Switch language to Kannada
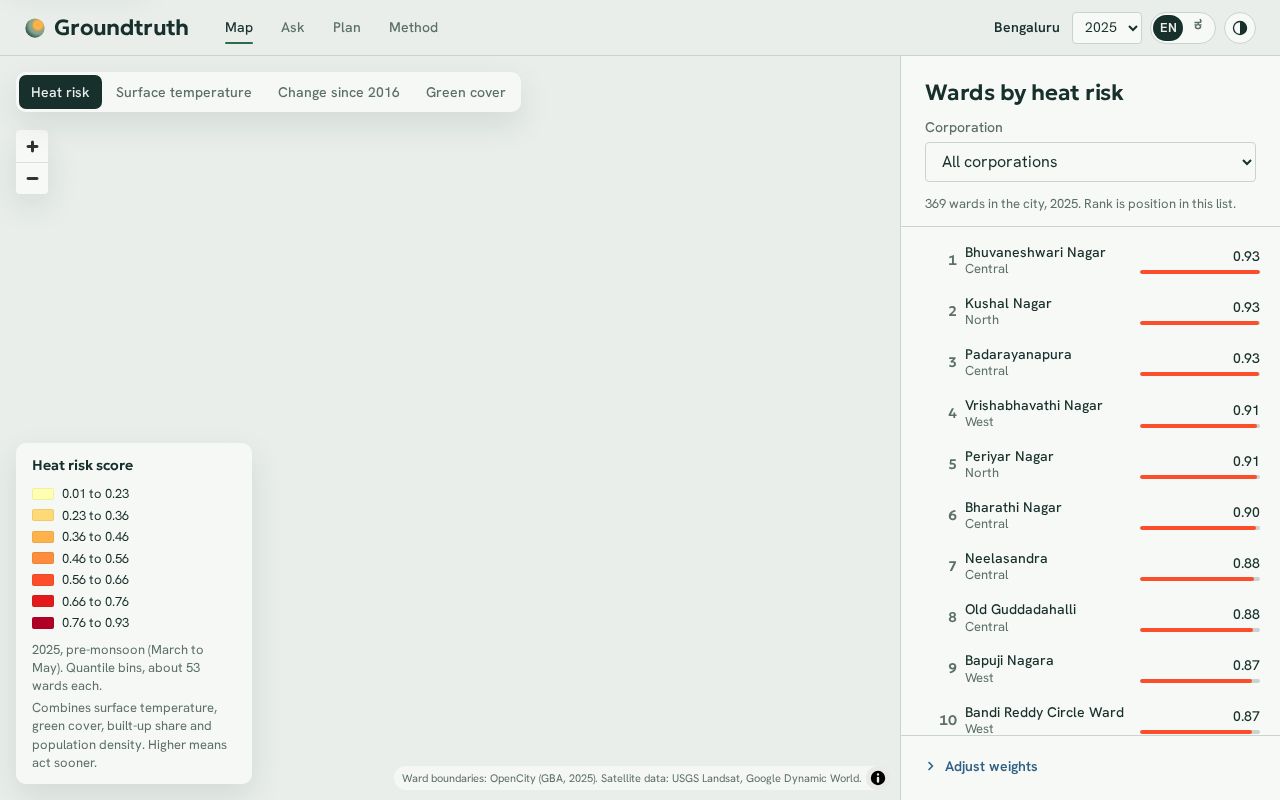 (x=1198, y=26)
